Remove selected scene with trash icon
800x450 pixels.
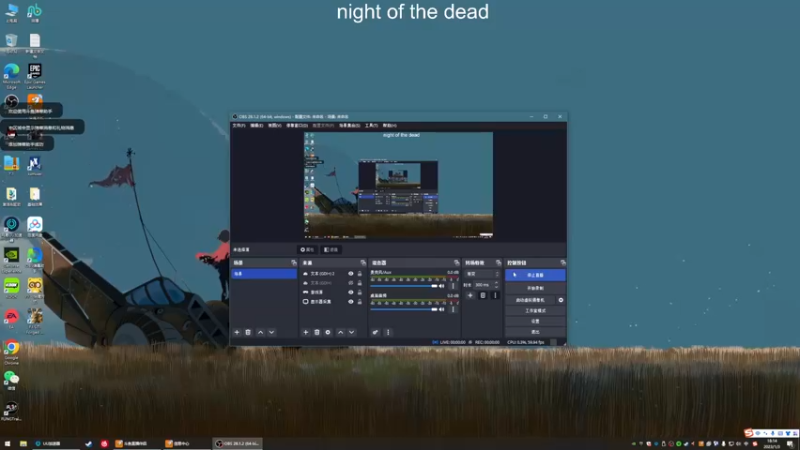(x=248, y=332)
